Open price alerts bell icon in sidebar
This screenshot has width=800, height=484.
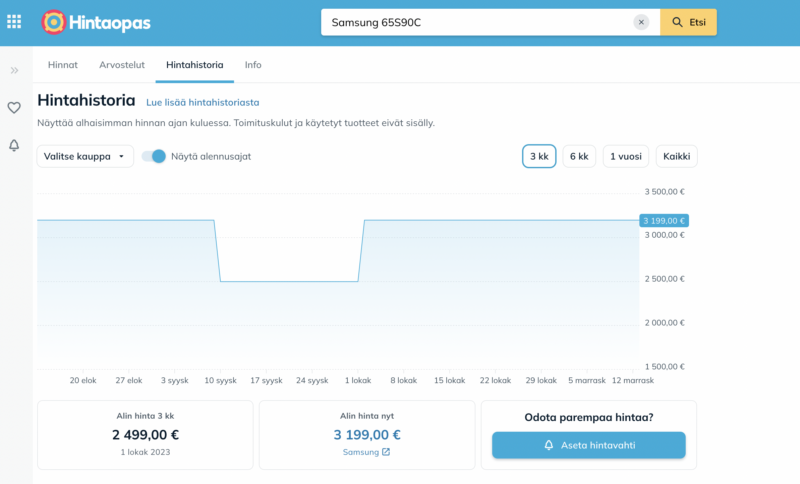point(14,146)
